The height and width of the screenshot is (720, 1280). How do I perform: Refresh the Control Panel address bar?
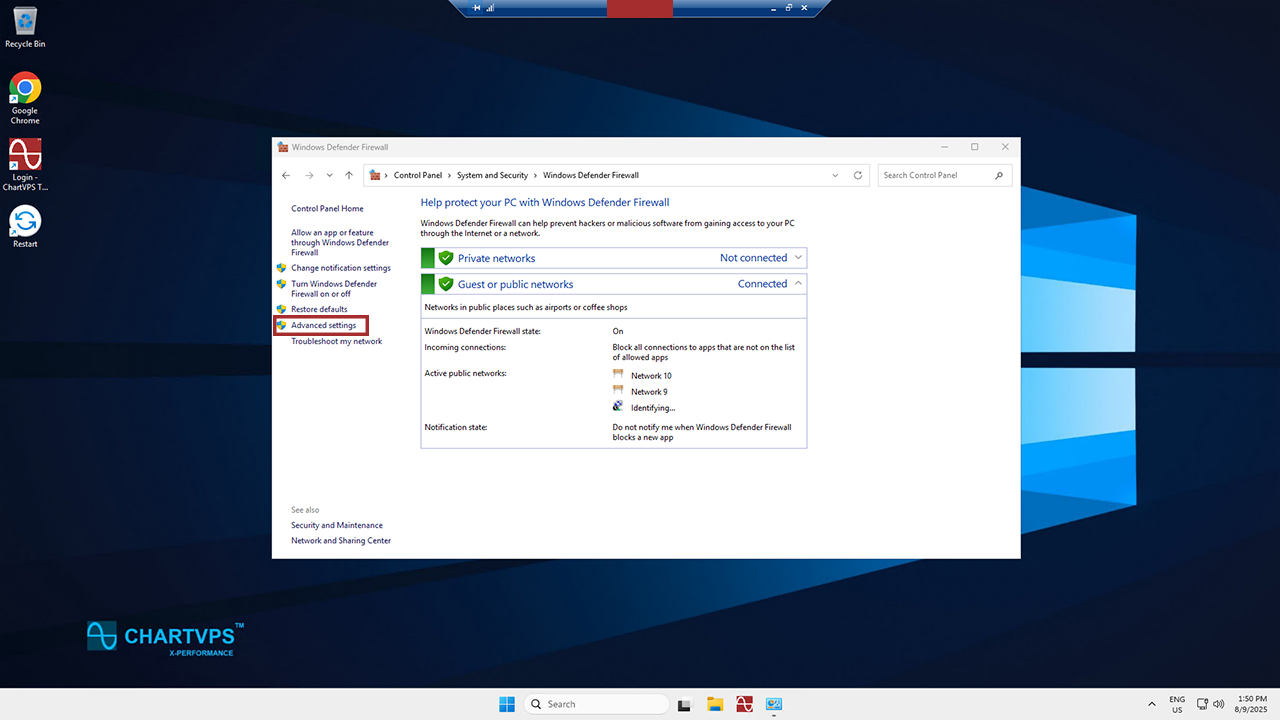(857, 175)
